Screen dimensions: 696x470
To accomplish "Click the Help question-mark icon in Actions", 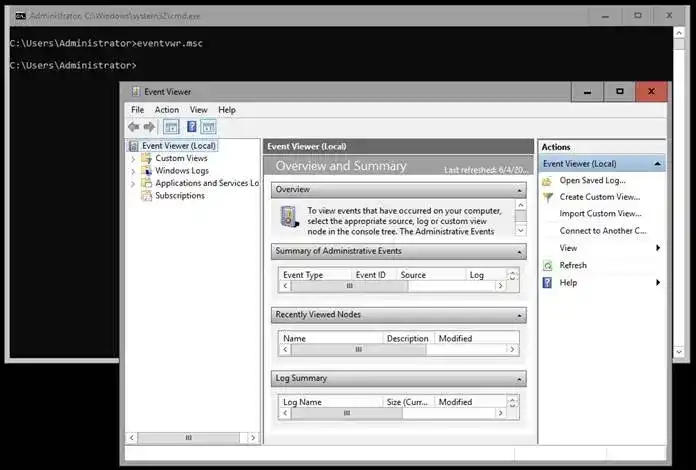I will (547, 283).
